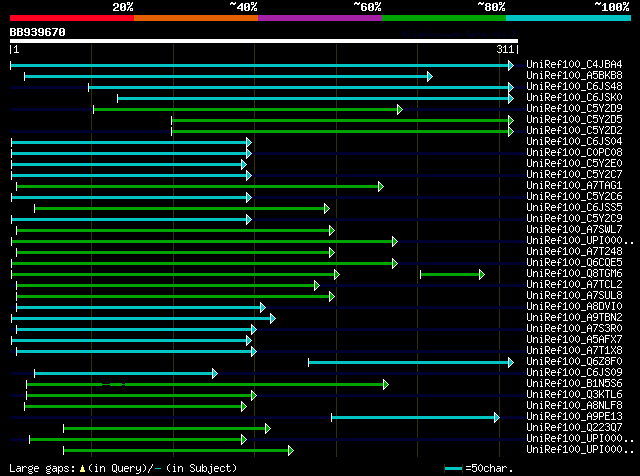Click the cyan ~100% identity legend segment
The height and width of the screenshot is (476, 640).
[569, 18]
